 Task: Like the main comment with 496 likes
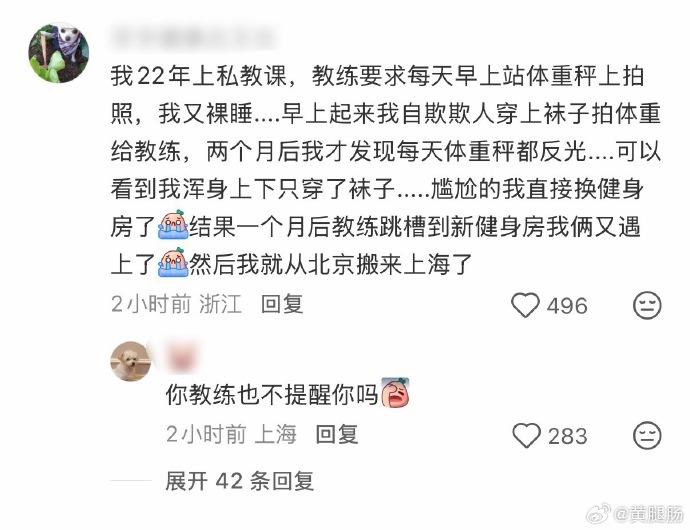tap(525, 305)
